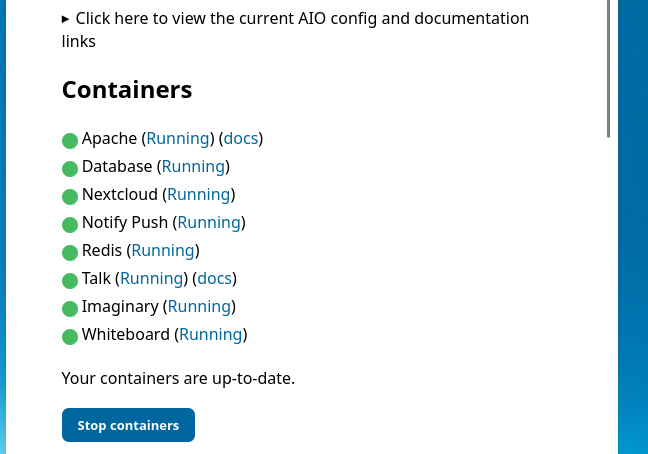
Task: View the Nextcloud Running status link
Action: tap(198, 194)
